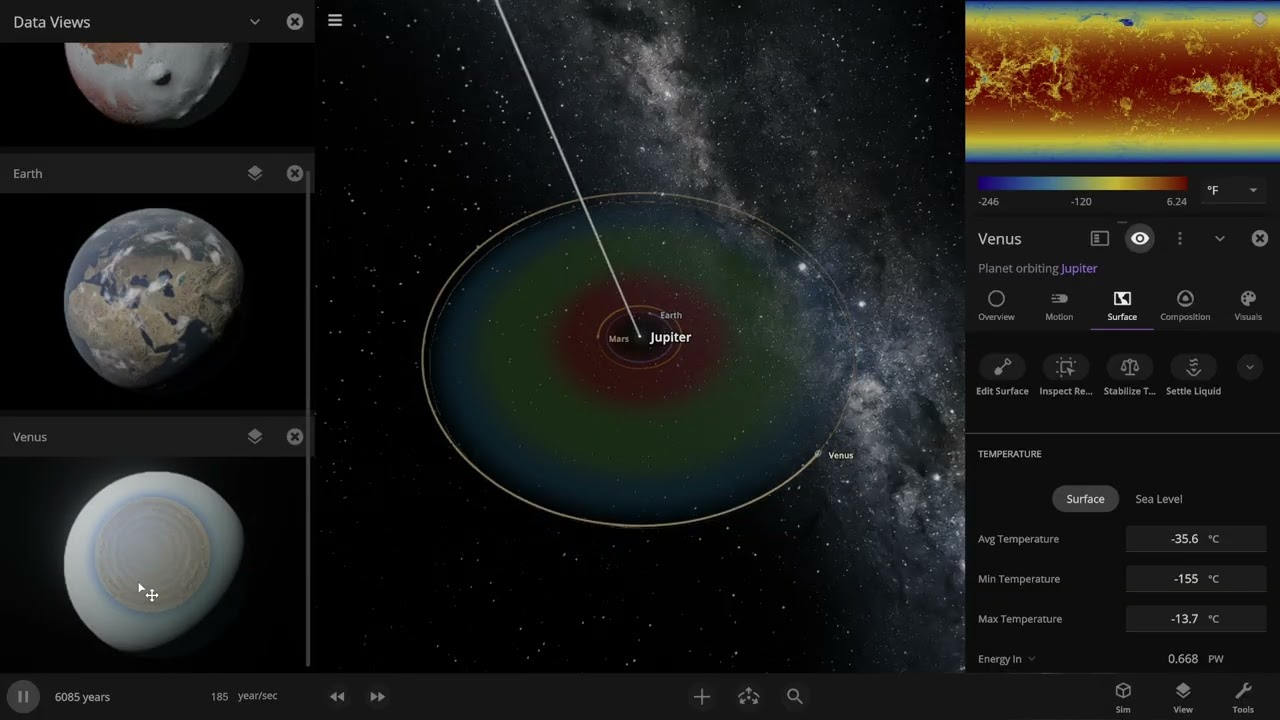Select the Mars label near Jupiter
This screenshot has width=1280, height=720.
(619, 339)
